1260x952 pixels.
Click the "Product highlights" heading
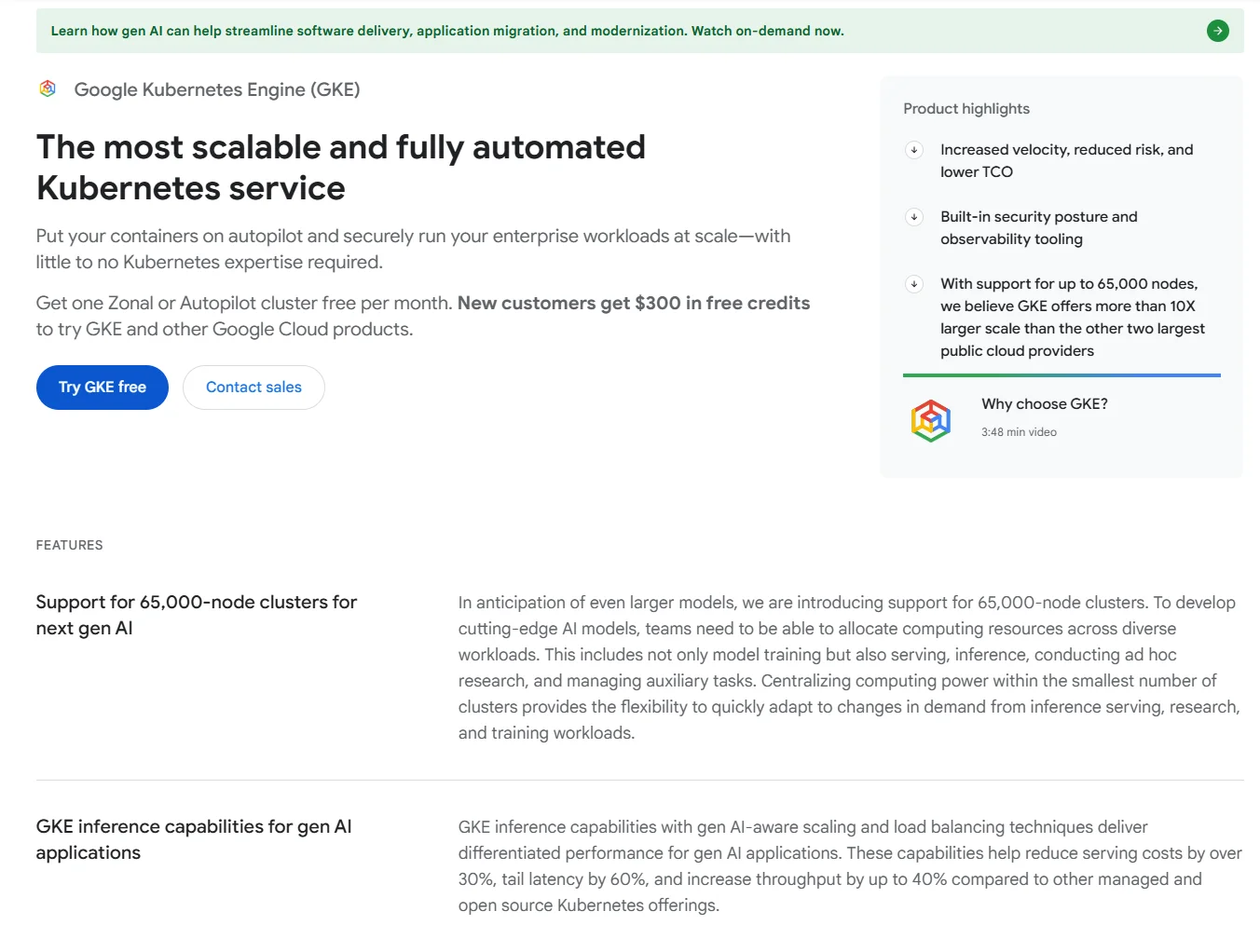coord(966,109)
